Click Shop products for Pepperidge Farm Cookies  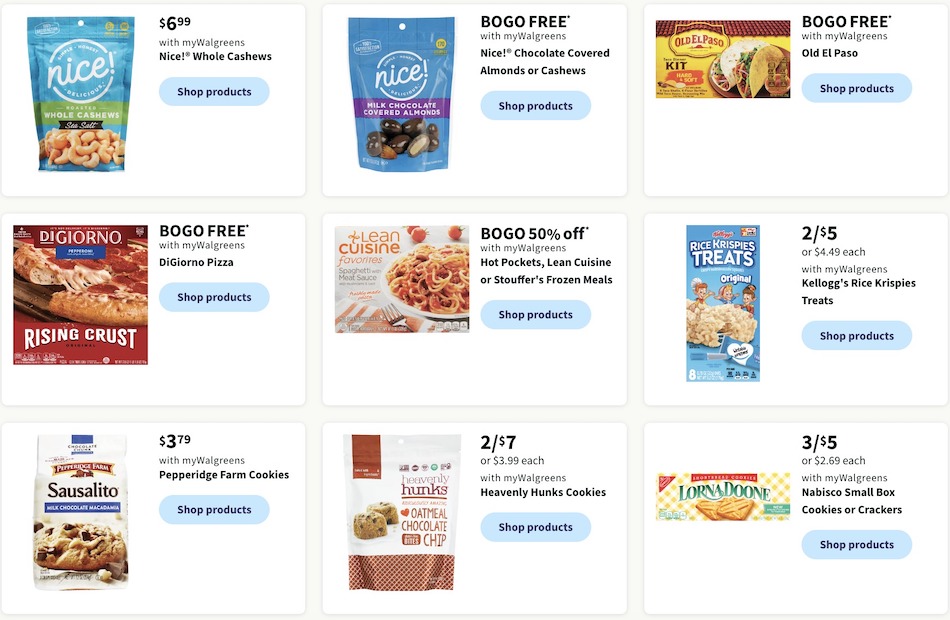(213, 509)
